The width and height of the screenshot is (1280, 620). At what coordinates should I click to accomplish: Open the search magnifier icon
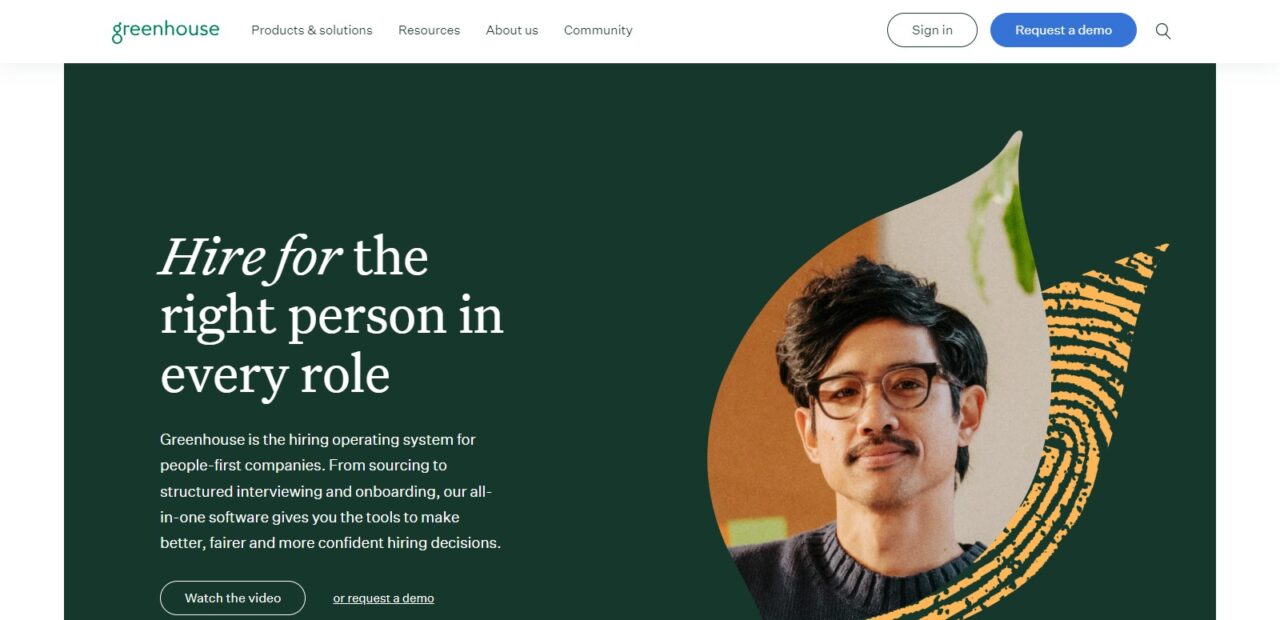tap(1163, 31)
